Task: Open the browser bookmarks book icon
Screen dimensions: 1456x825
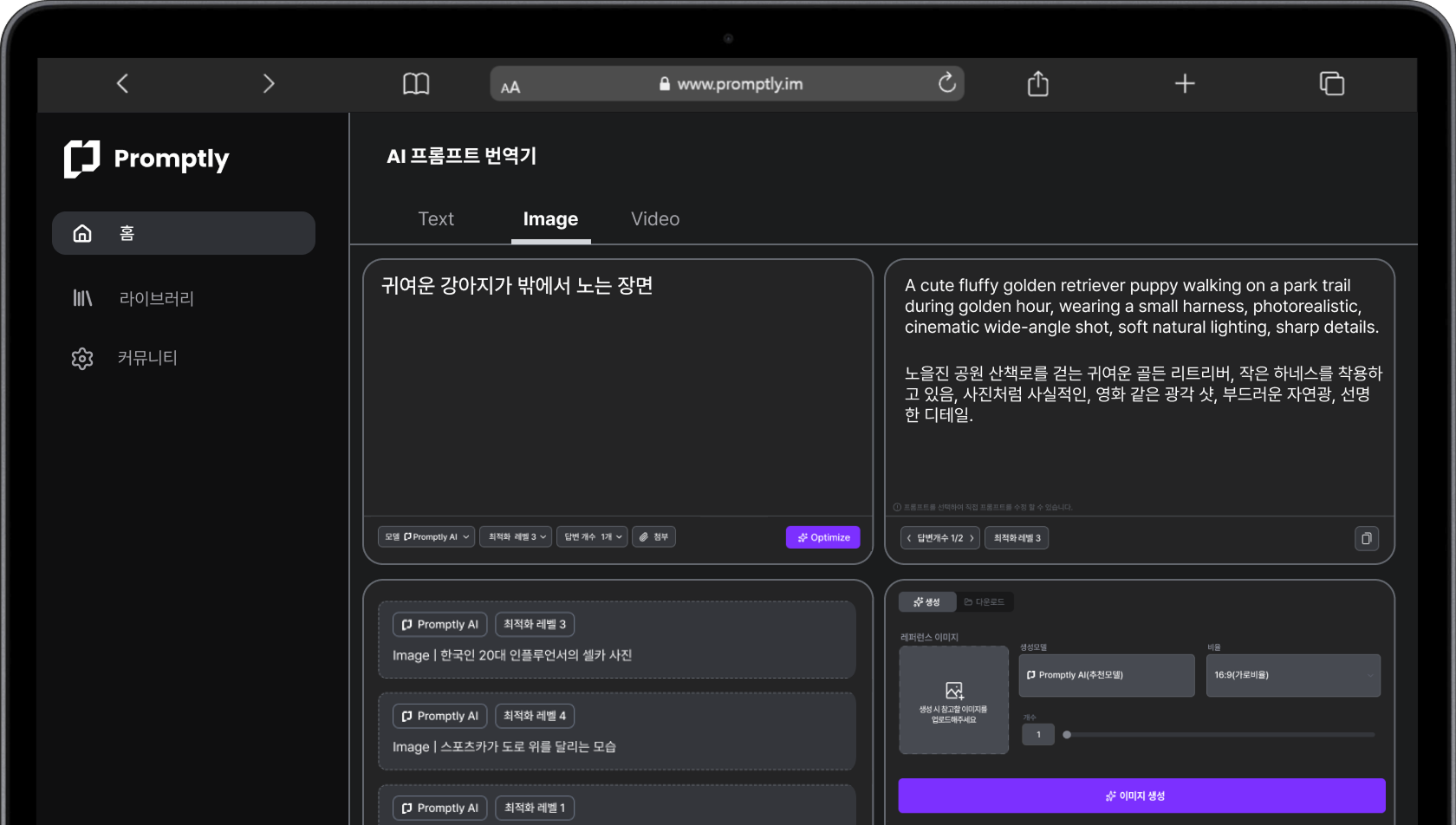Action: [x=416, y=84]
